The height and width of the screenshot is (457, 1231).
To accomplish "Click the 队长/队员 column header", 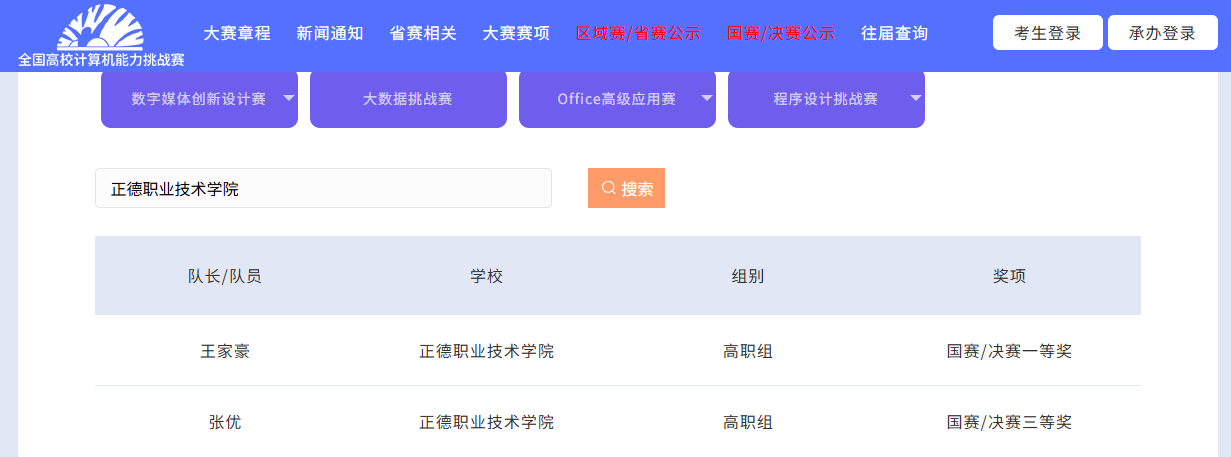I will pos(225,276).
